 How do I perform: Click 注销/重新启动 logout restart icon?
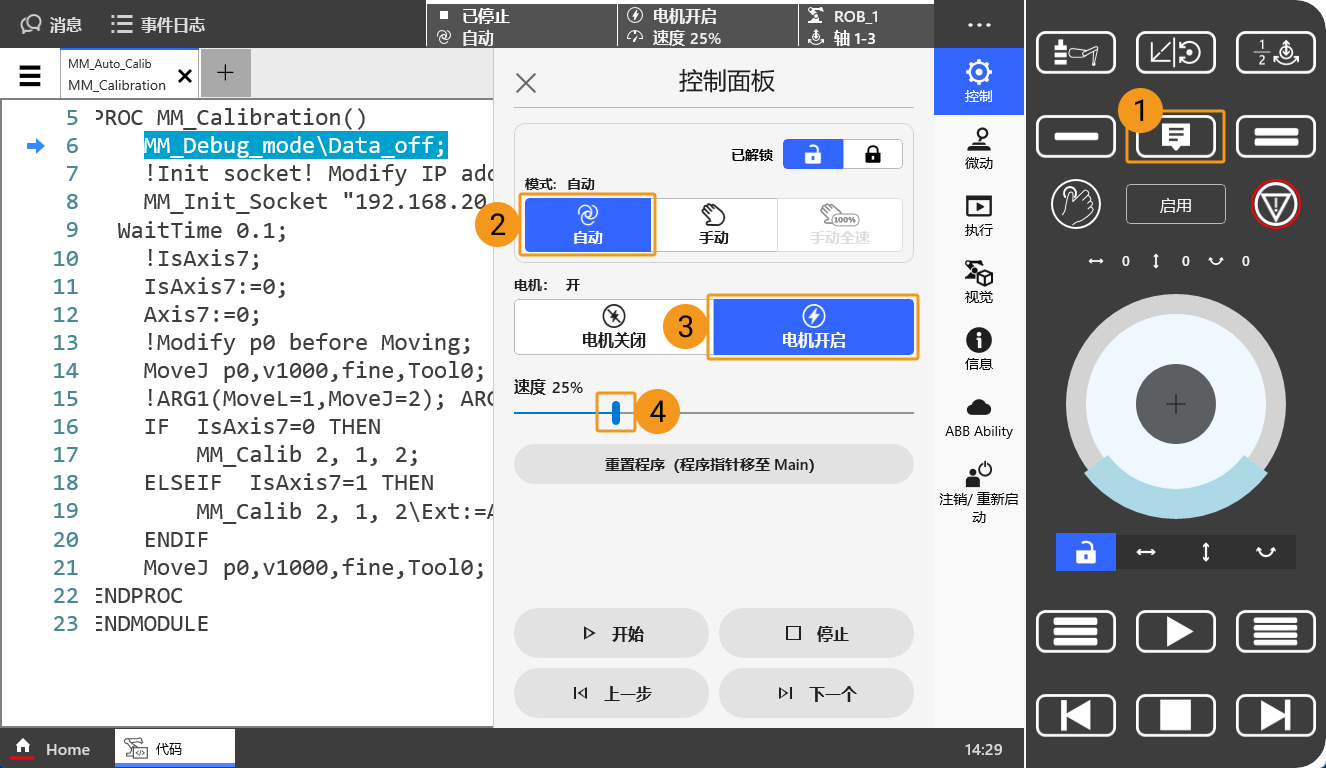pos(978,491)
